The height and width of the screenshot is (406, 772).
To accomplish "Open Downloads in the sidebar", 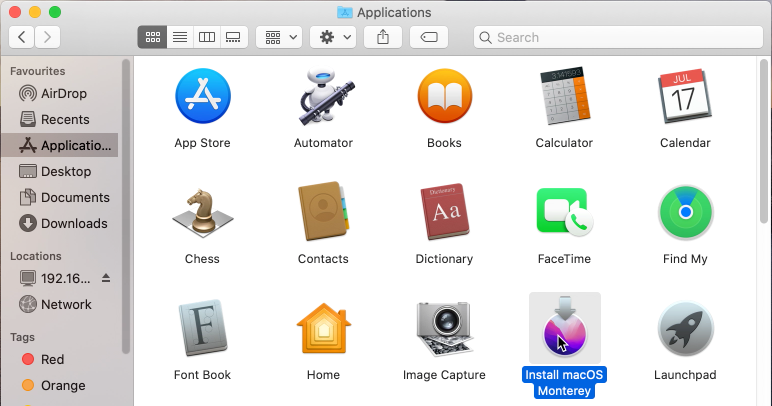I will (60, 223).
